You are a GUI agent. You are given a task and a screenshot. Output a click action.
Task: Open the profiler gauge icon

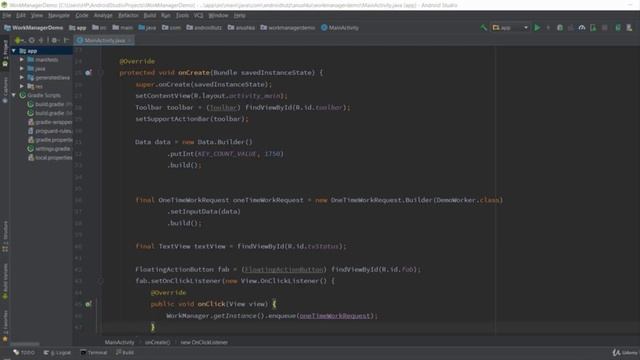(x=582, y=28)
